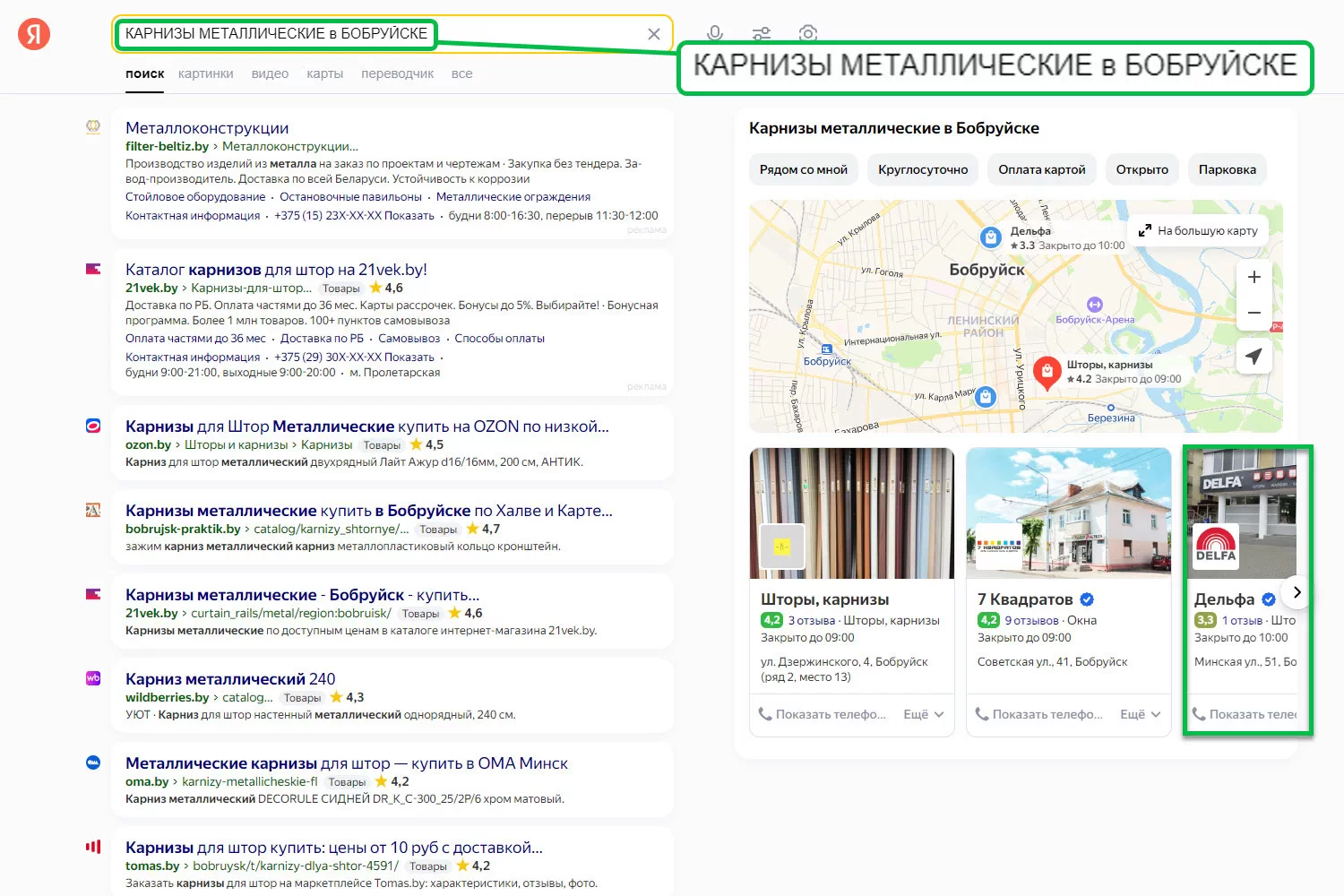This screenshot has width=1344, height=896.
Task: Click the Yandex logo icon
Action: click(x=34, y=34)
